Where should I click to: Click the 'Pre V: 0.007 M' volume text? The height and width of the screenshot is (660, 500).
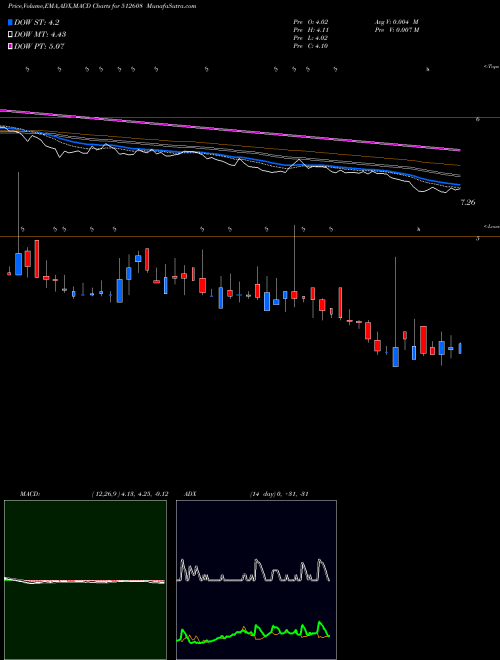(396, 30)
